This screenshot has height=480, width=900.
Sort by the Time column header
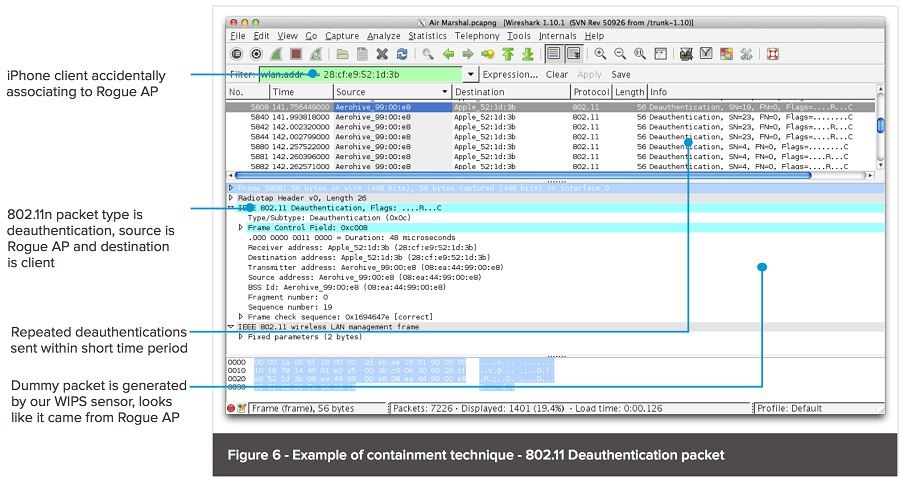(302, 92)
